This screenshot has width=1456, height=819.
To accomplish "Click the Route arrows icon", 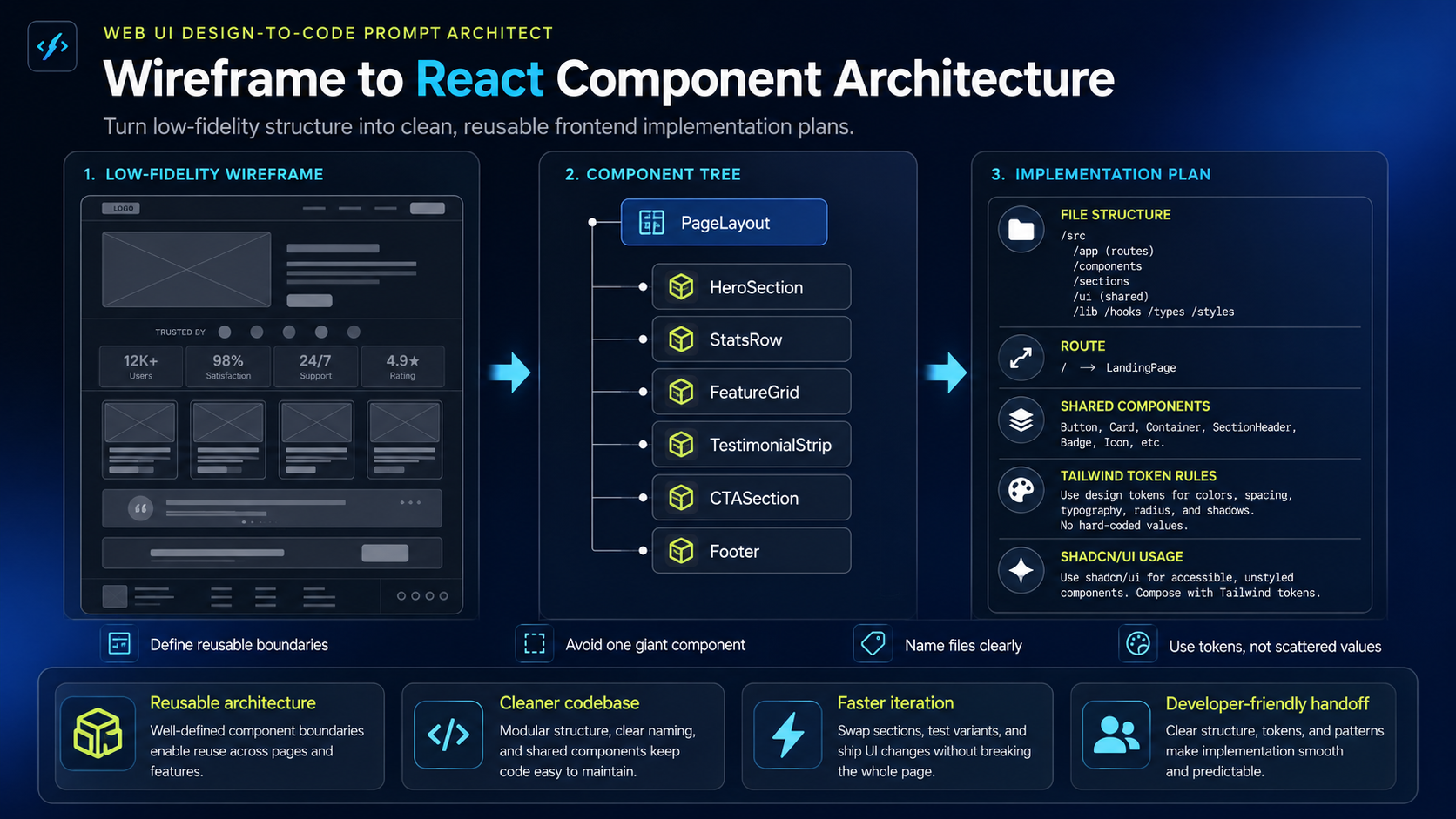I will [1021, 357].
